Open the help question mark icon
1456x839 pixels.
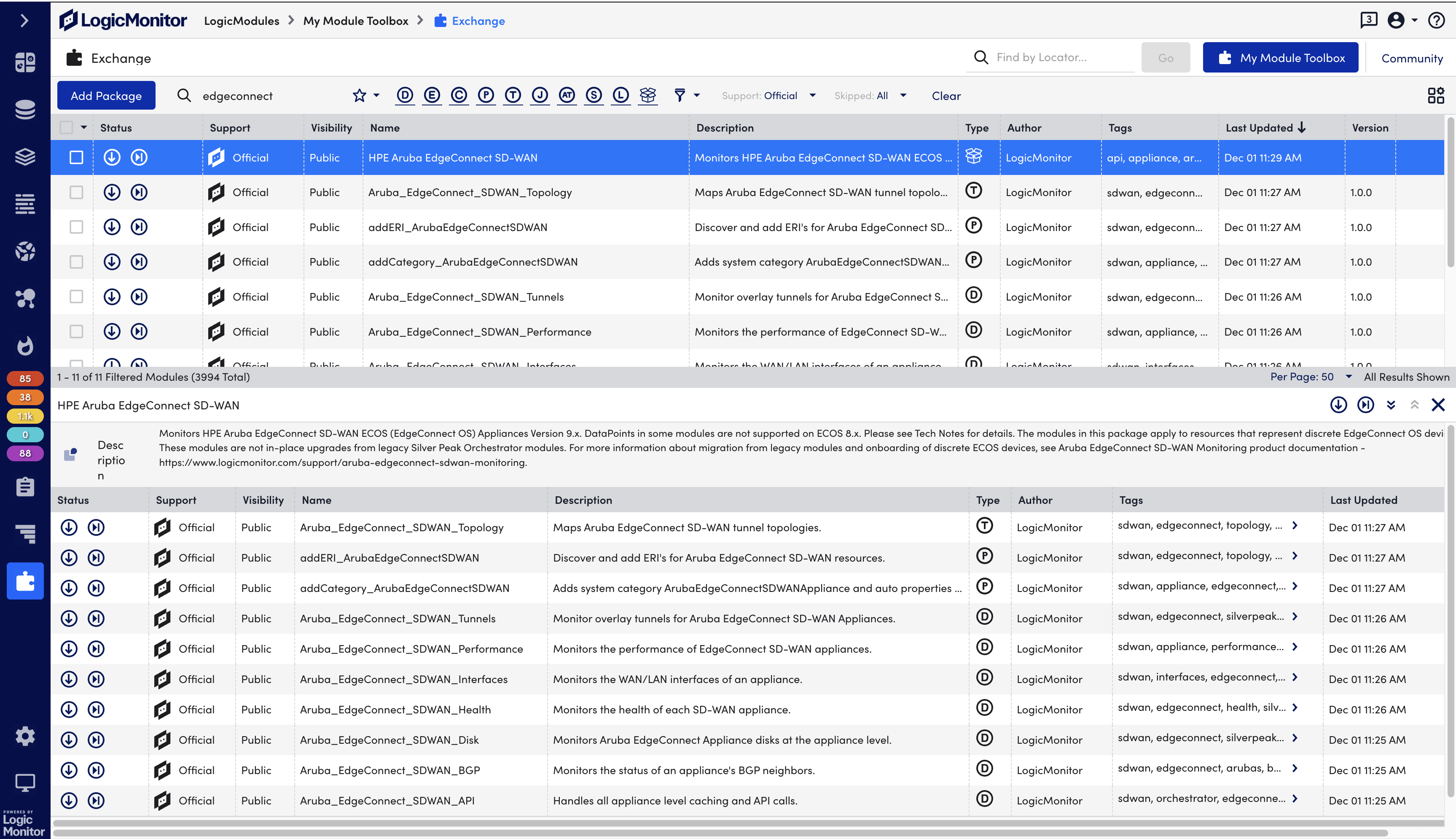tap(1436, 20)
